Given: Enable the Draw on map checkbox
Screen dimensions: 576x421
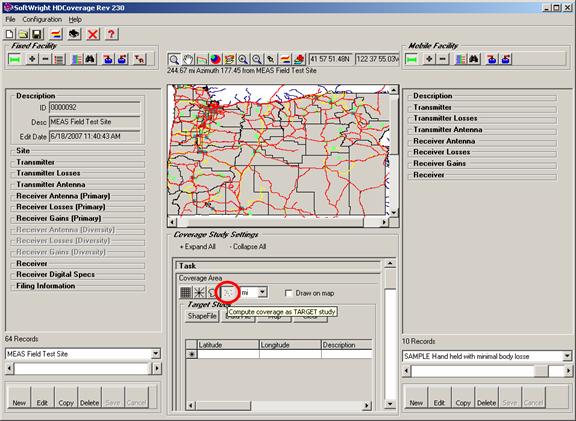Looking at the screenshot, I should click(x=289, y=293).
